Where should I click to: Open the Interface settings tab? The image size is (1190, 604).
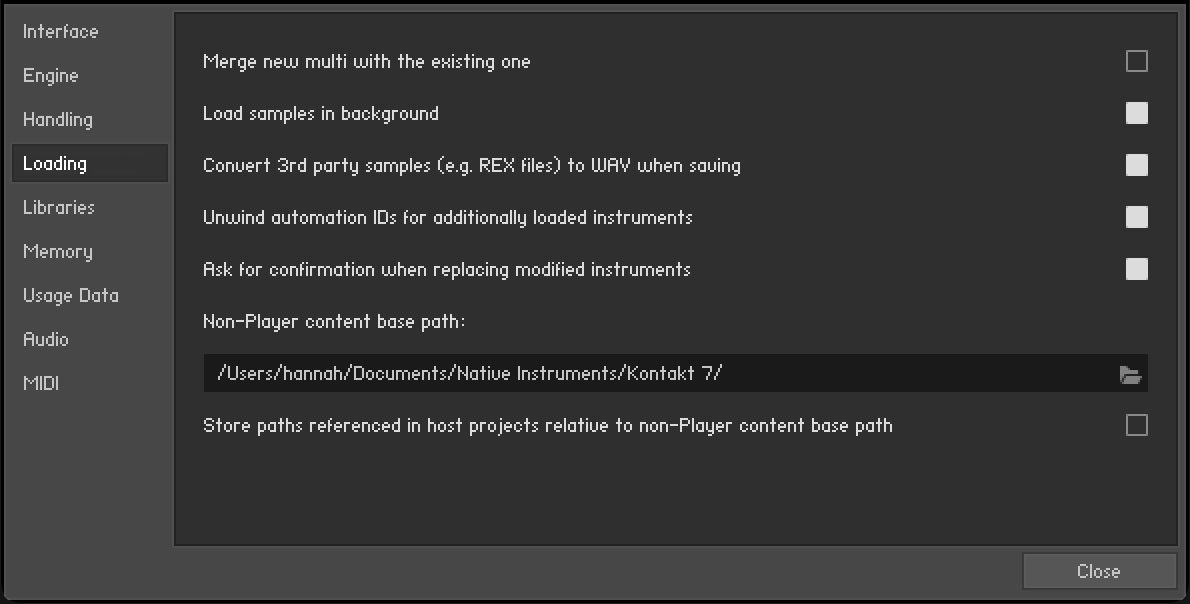[x=61, y=32]
